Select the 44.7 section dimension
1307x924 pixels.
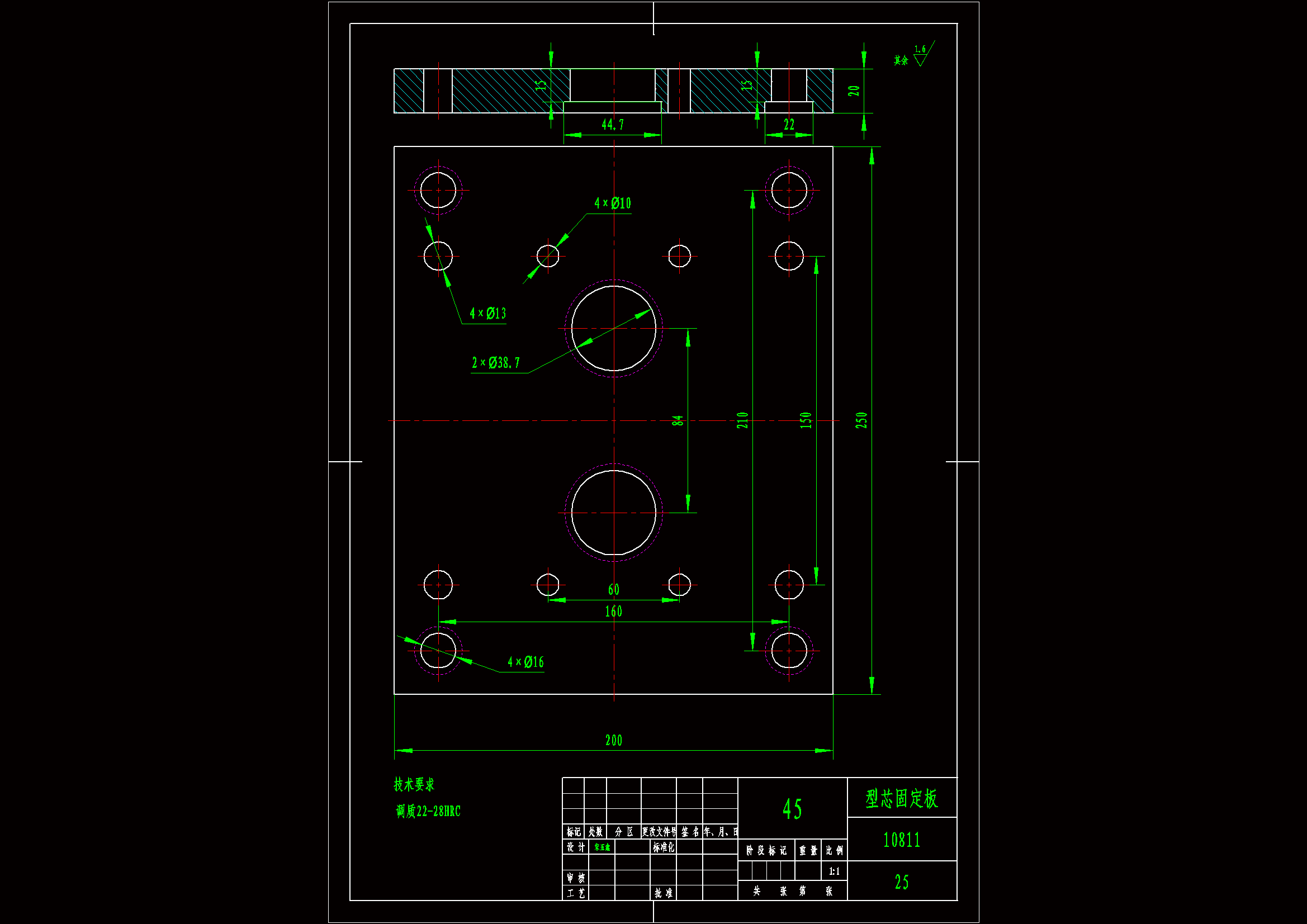613,124
